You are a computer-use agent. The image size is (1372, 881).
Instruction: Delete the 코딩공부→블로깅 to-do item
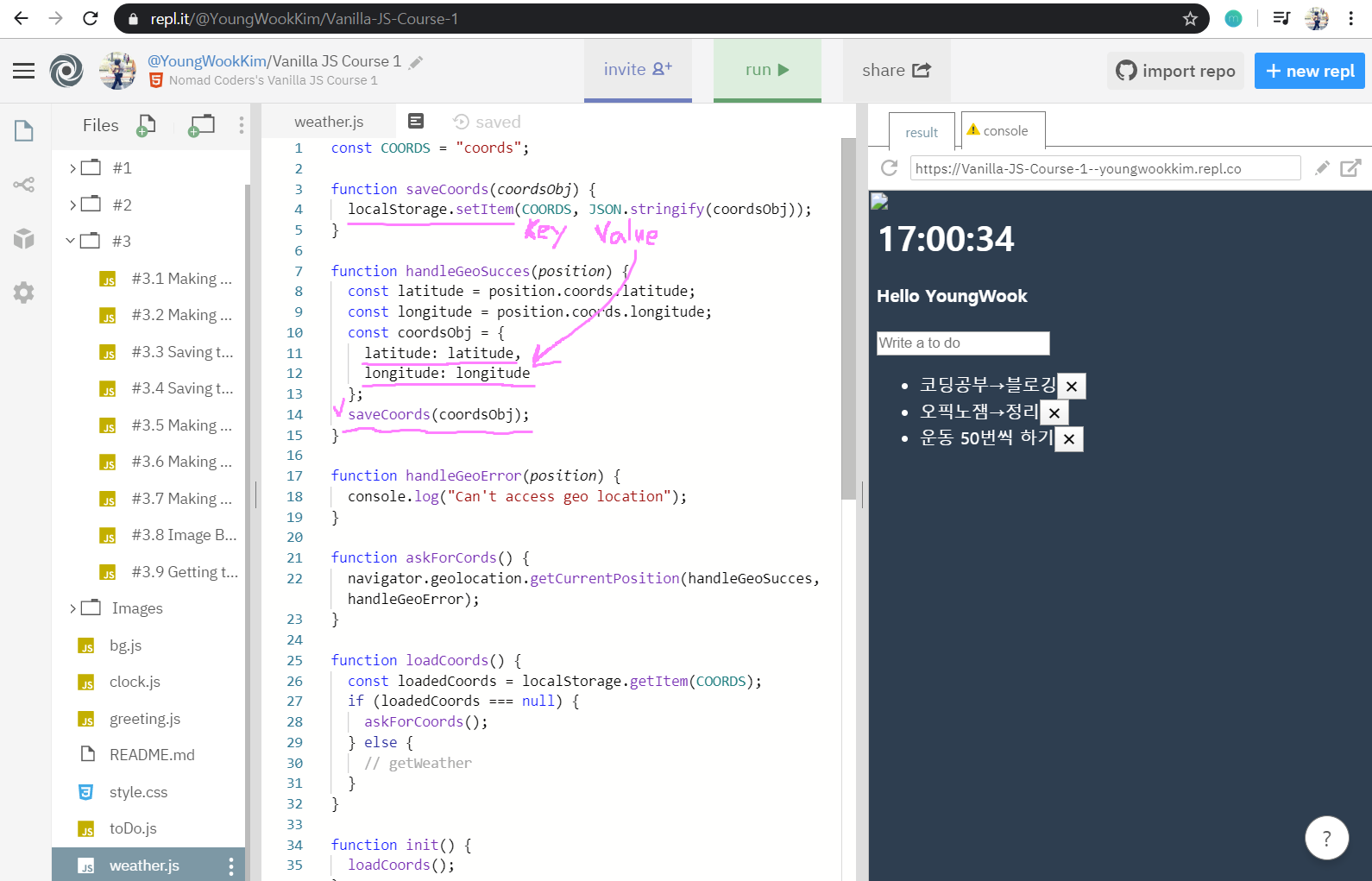point(1072,387)
